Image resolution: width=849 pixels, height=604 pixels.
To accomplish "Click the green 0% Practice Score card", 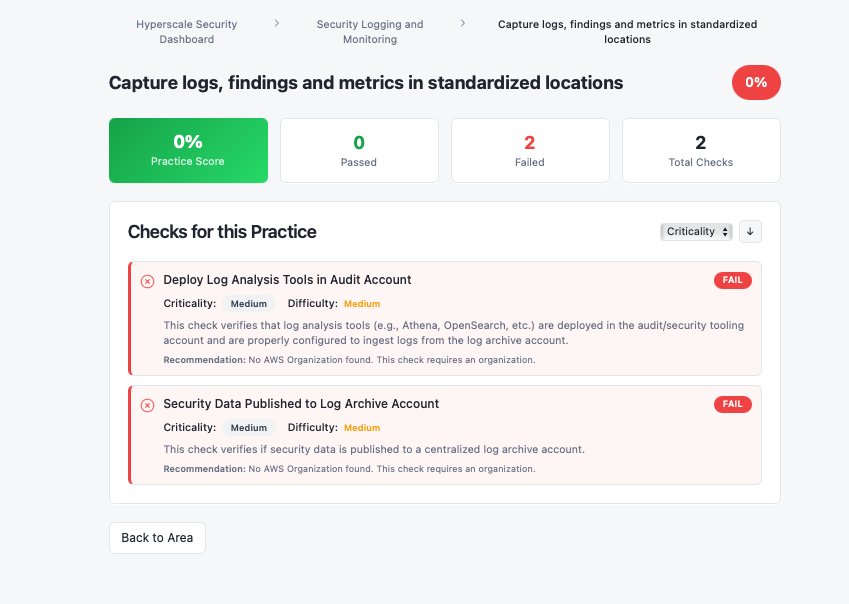I will (188, 150).
